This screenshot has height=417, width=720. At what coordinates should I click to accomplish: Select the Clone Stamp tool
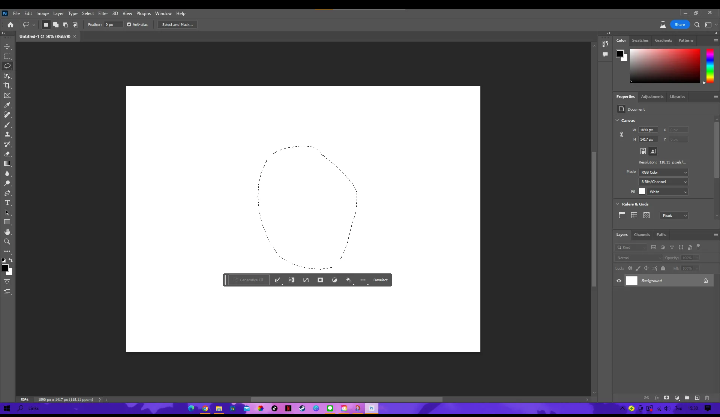[7, 135]
